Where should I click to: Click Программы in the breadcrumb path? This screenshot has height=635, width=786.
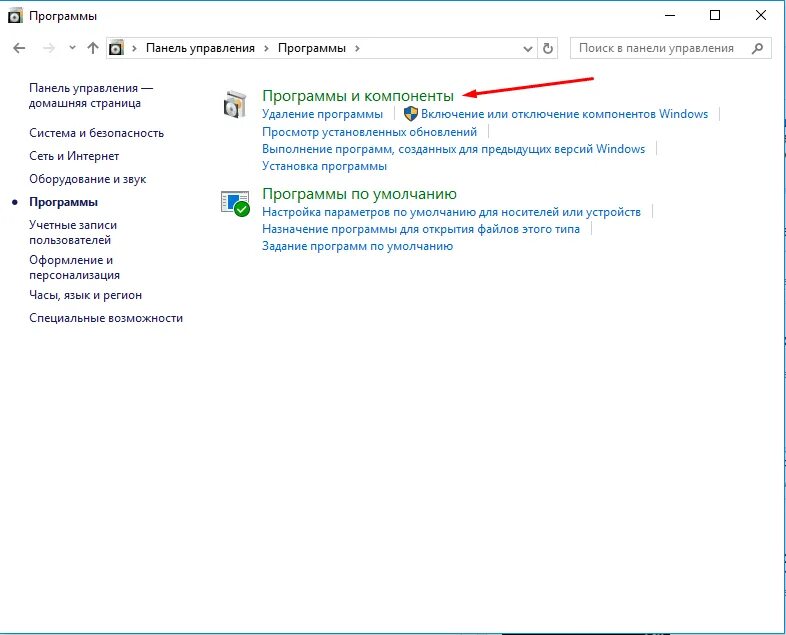312,48
